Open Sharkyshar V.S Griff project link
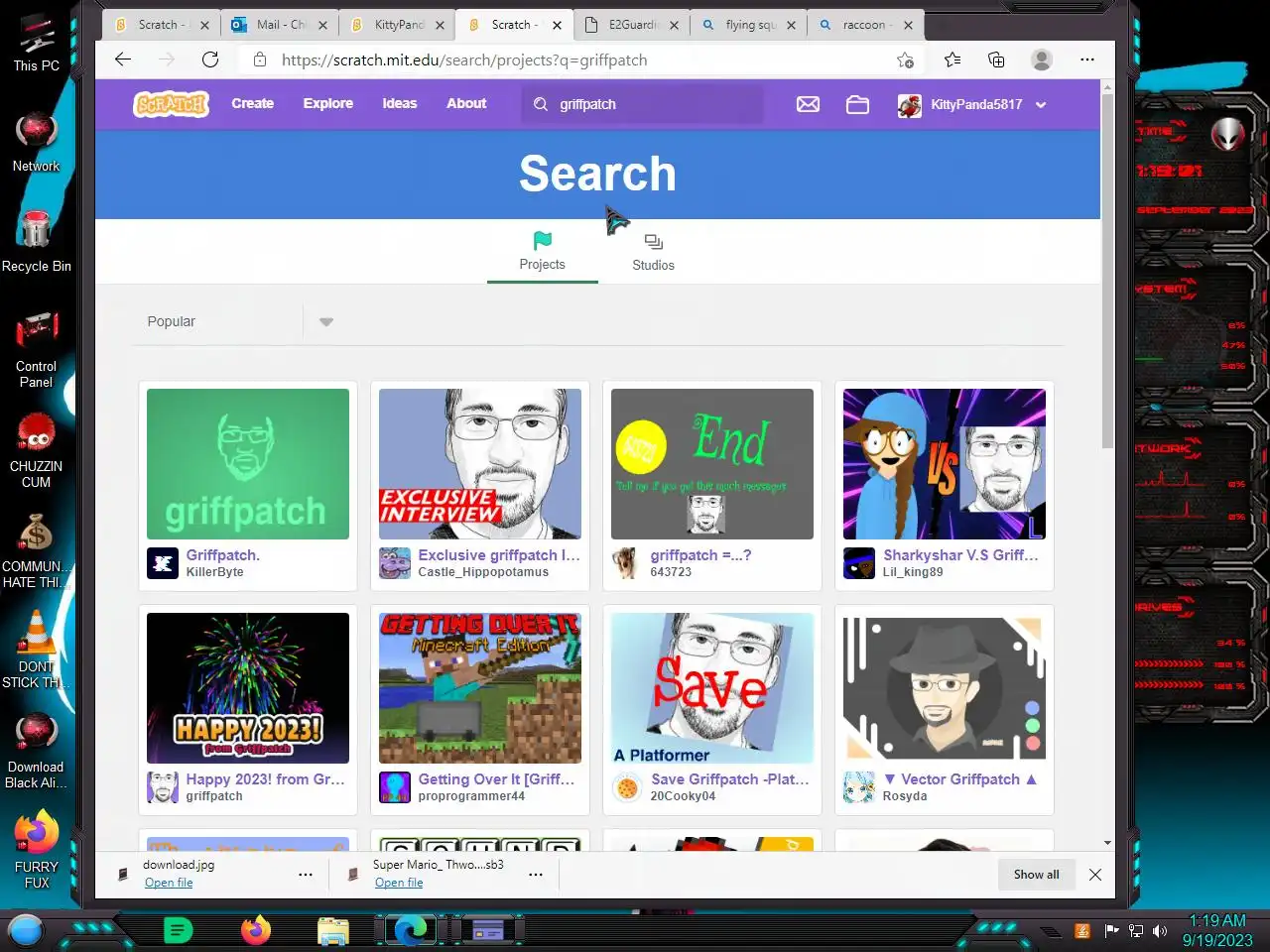The image size is (1270, 952). tap(961, 555)
